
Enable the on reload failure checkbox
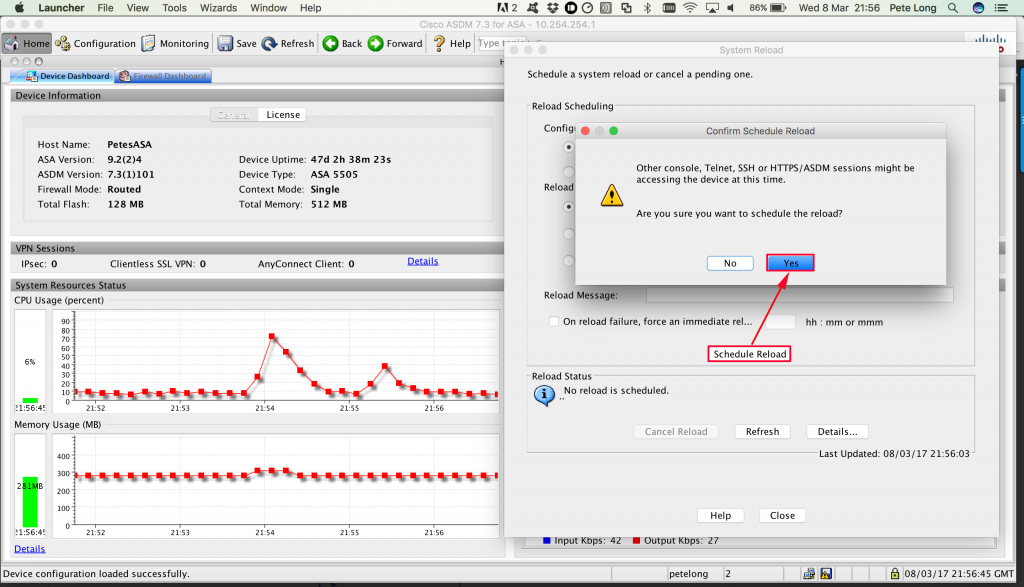(x=554, y=321)
